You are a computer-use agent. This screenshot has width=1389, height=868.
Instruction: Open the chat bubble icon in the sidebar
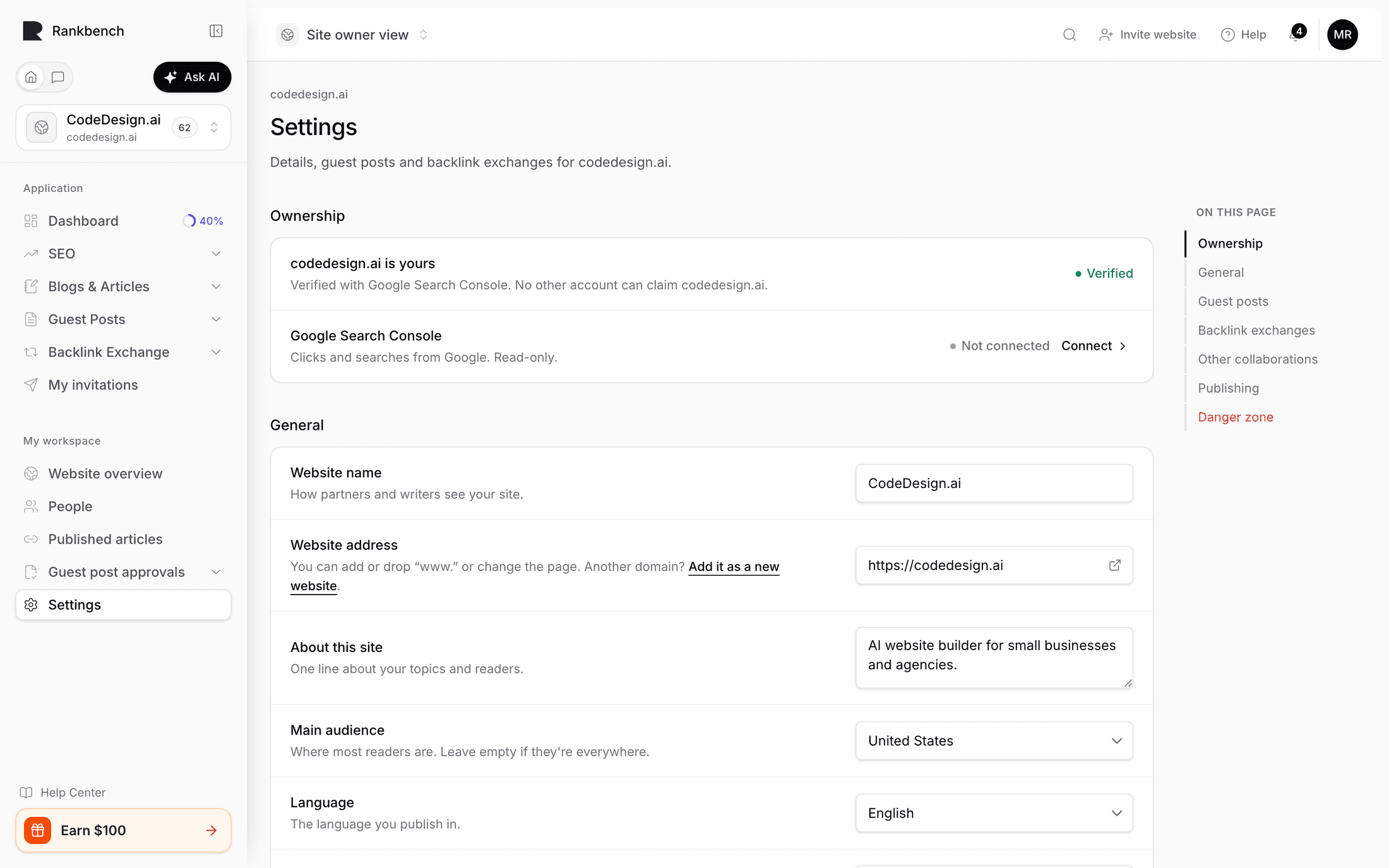tap(58, 77)
